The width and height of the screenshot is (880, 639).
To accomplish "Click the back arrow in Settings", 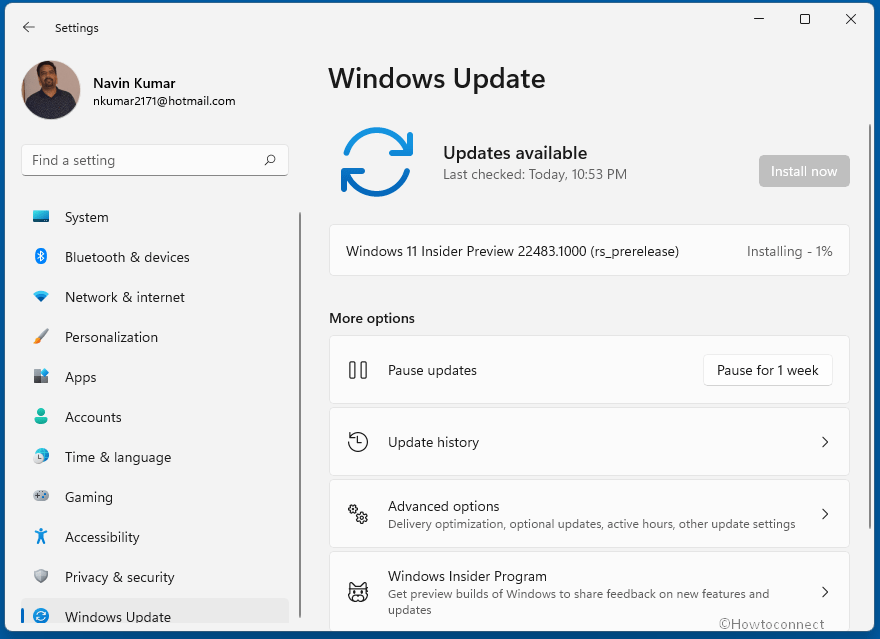I will pos(29,27).
